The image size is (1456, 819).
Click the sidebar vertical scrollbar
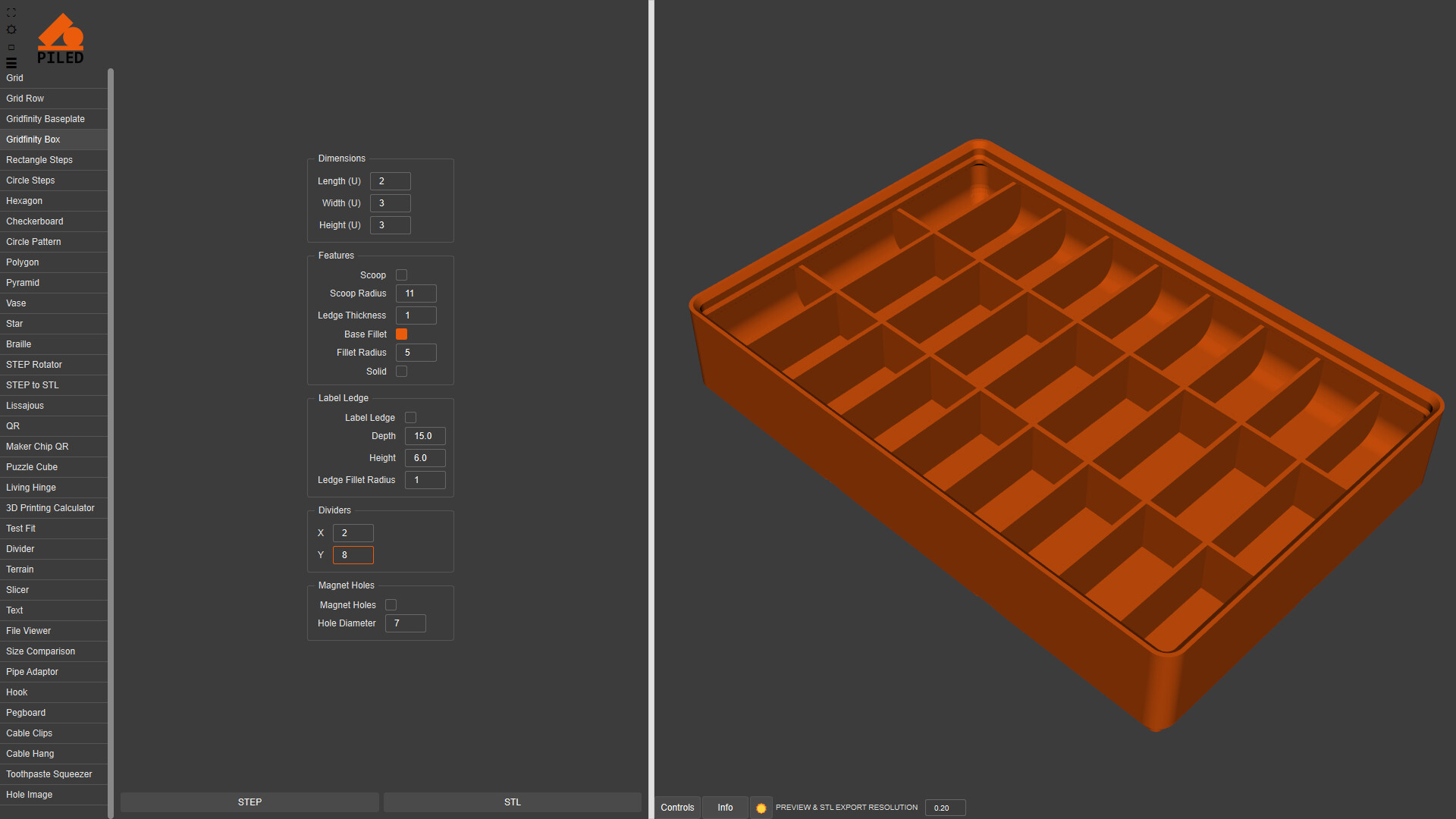(x=111, y=440)
